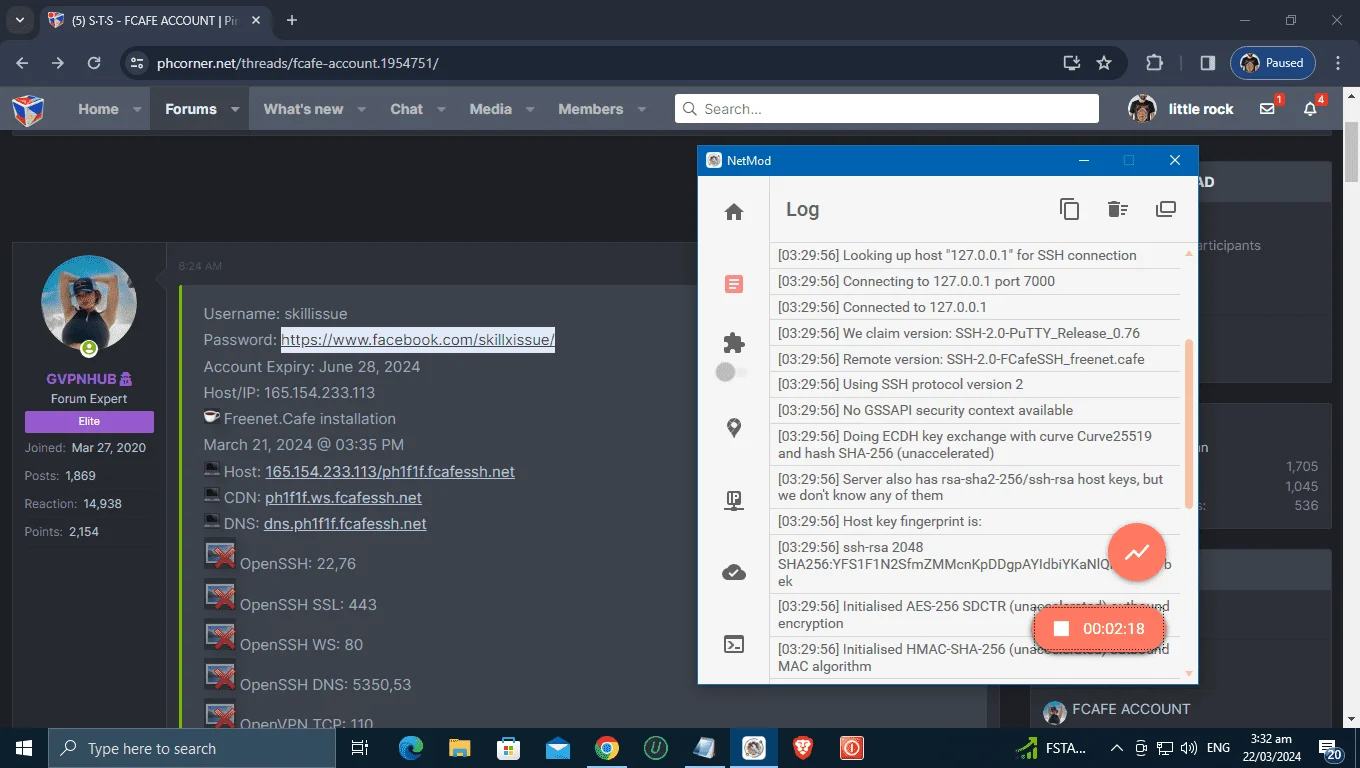The width and height of the screenshot is (1360, 768).
Task: Stop connection using 00:02:18 timer button
Action: click(x=1099, y=629)
